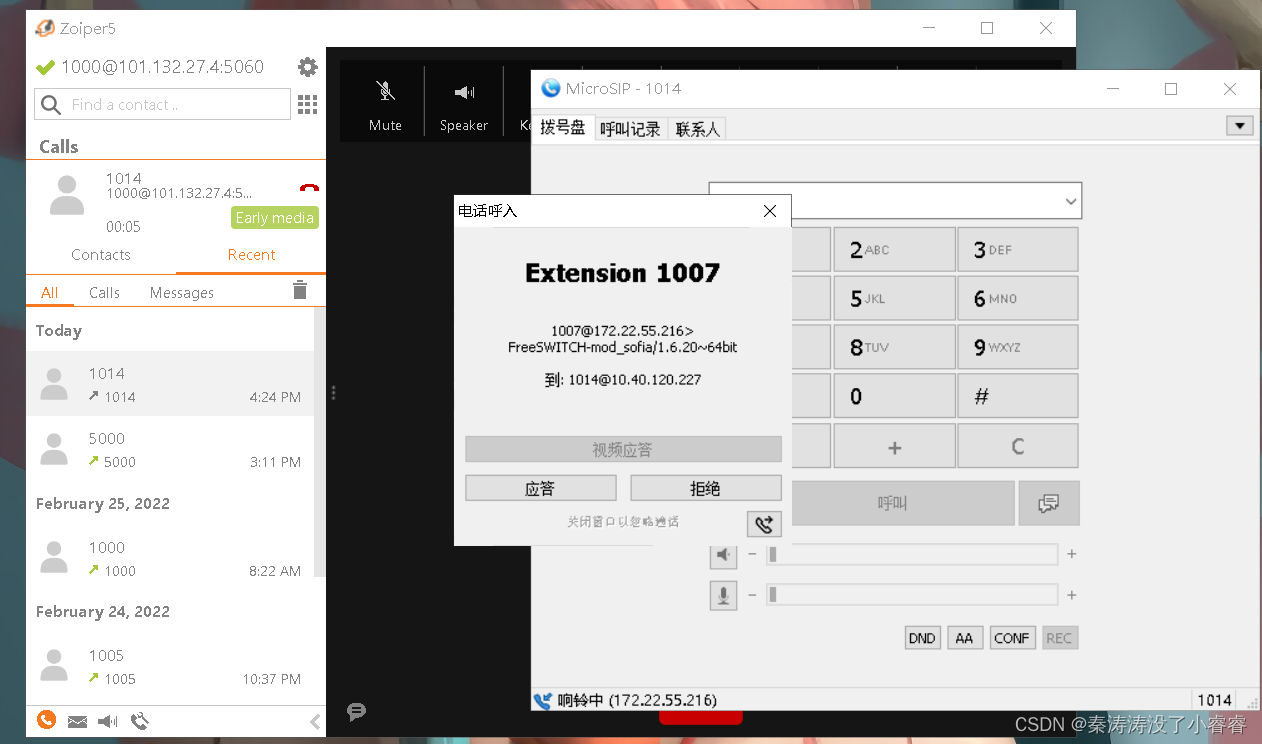Open the number entry dropdown in MicroSIP

[1070, 200]
